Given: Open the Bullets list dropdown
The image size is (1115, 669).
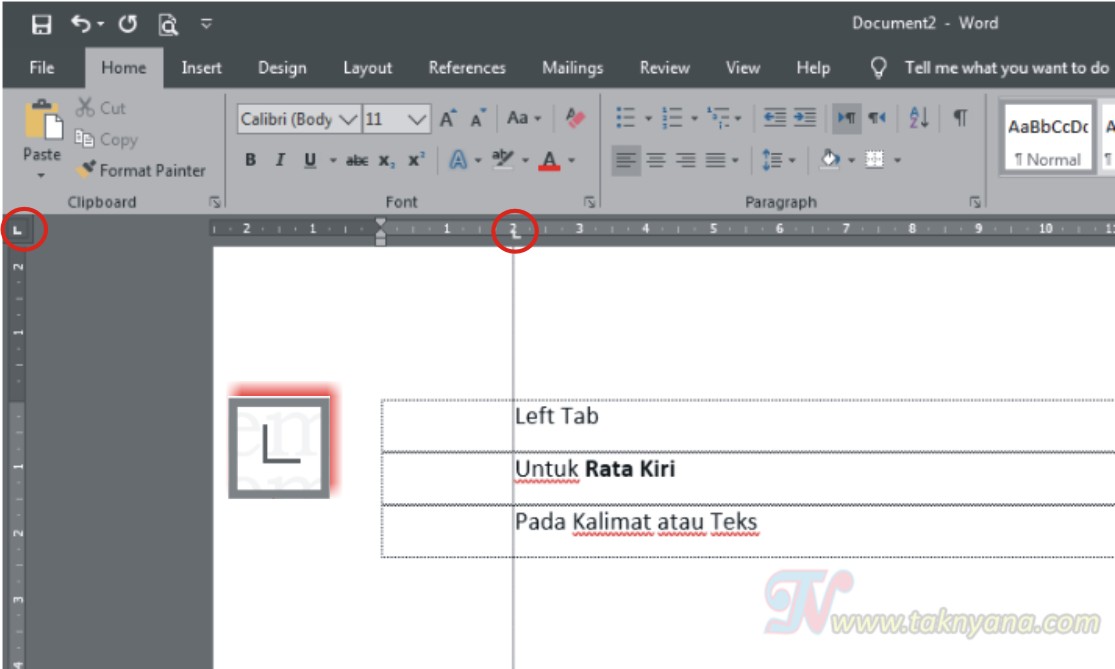Looking at the screenshot, I should pyautogui.click(x=648, y=119).
